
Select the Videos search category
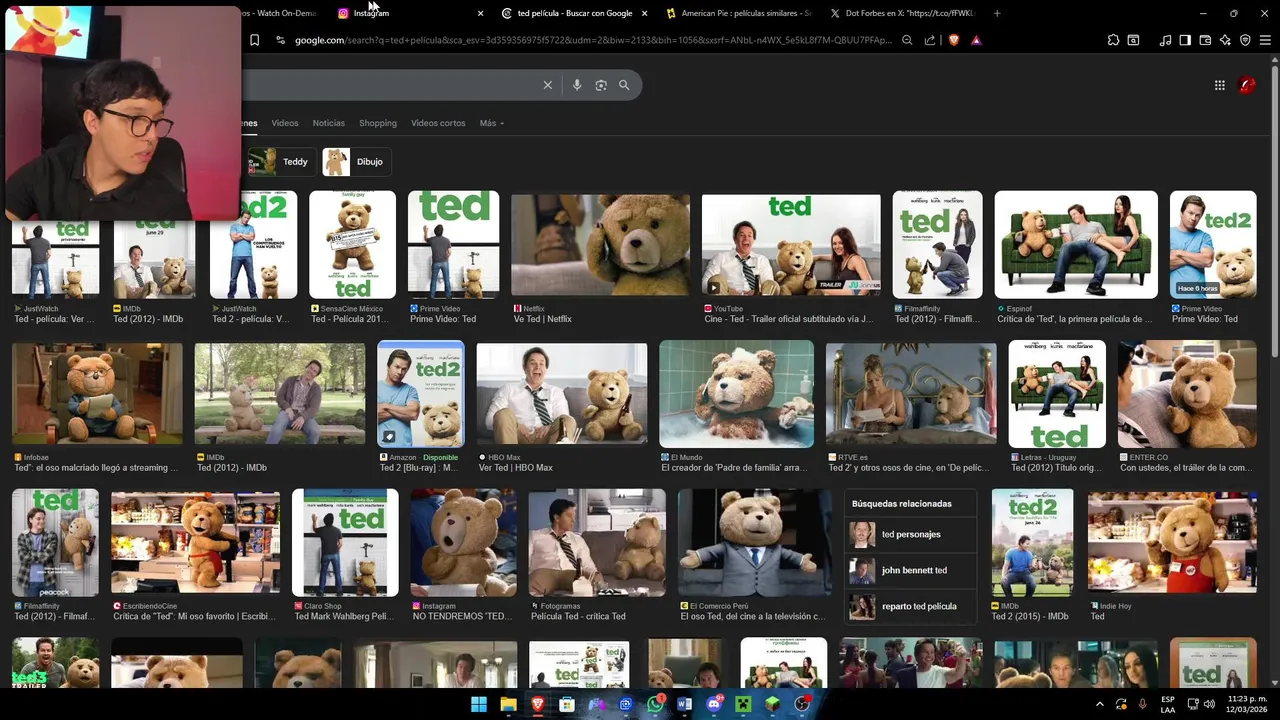285,123
